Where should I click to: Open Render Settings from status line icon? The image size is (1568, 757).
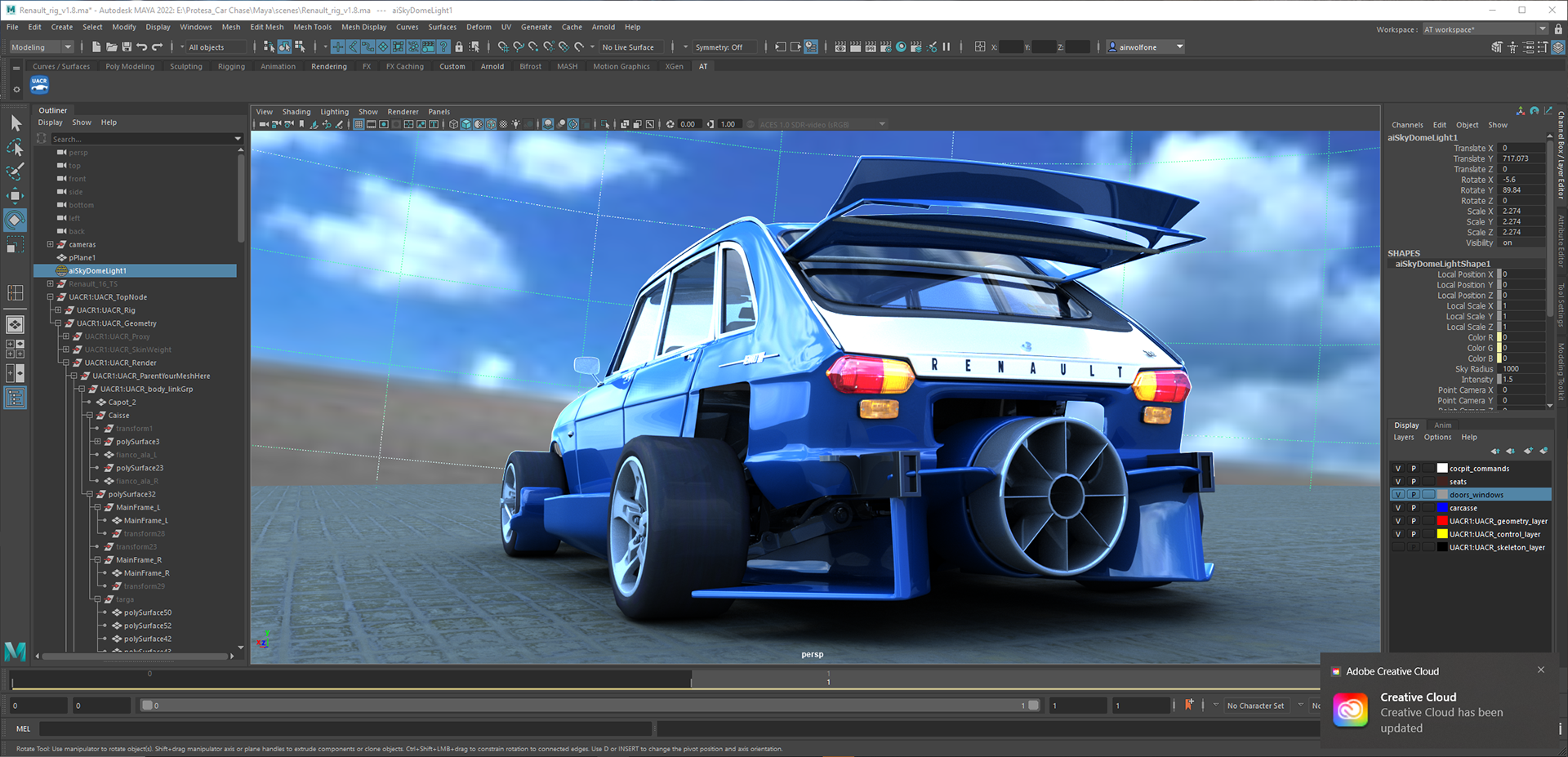coord(886,47)
